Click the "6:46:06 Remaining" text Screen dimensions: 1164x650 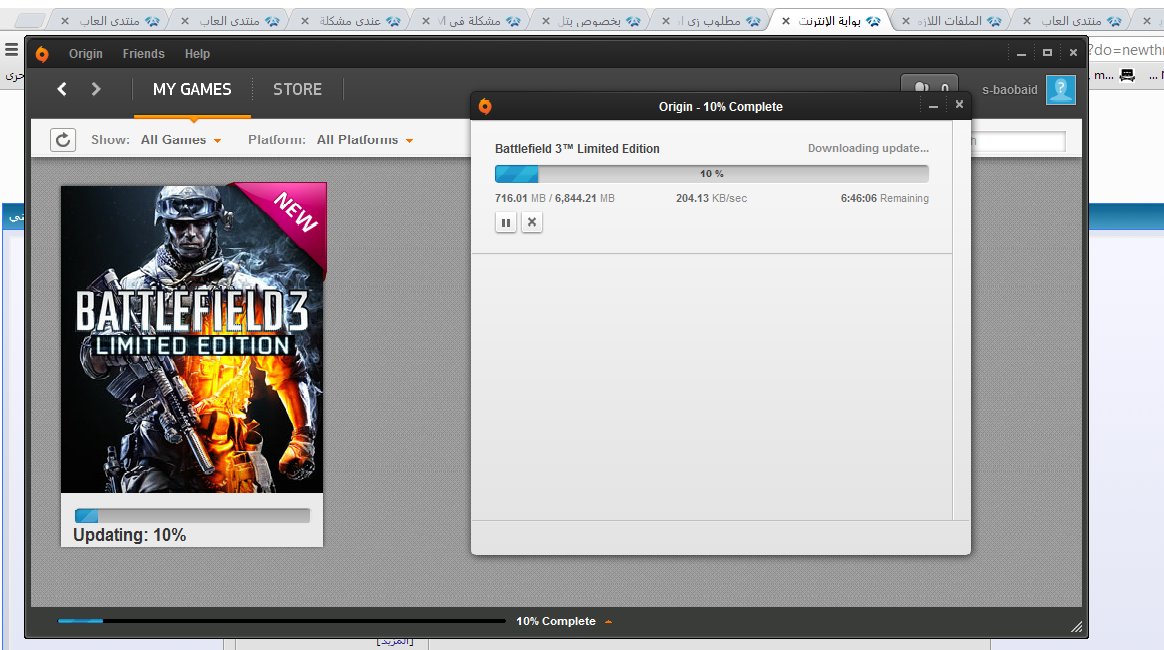coord(885,198)
